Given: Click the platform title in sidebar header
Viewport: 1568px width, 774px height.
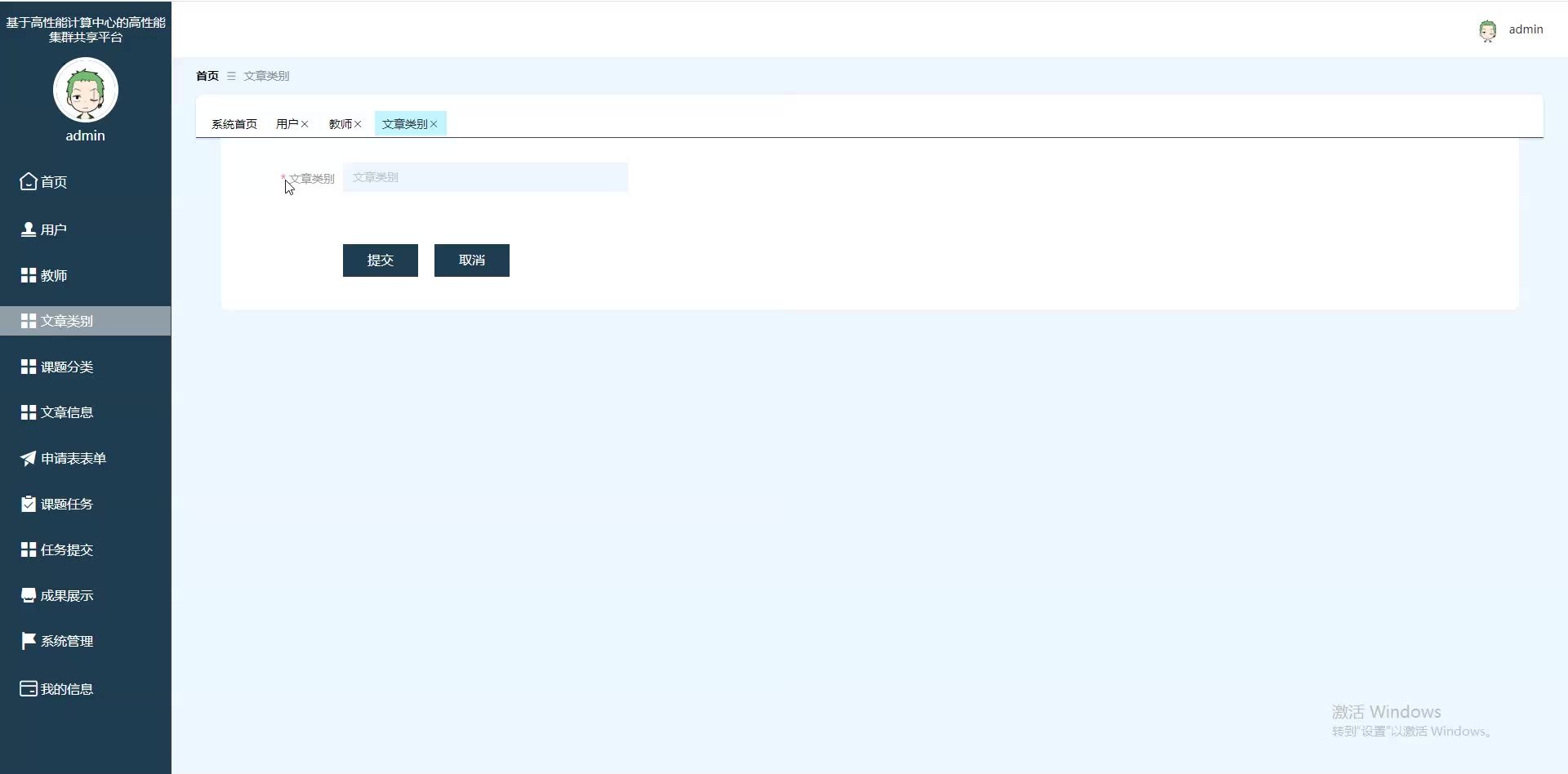Looking at the screenshot, I should point(86,29).
